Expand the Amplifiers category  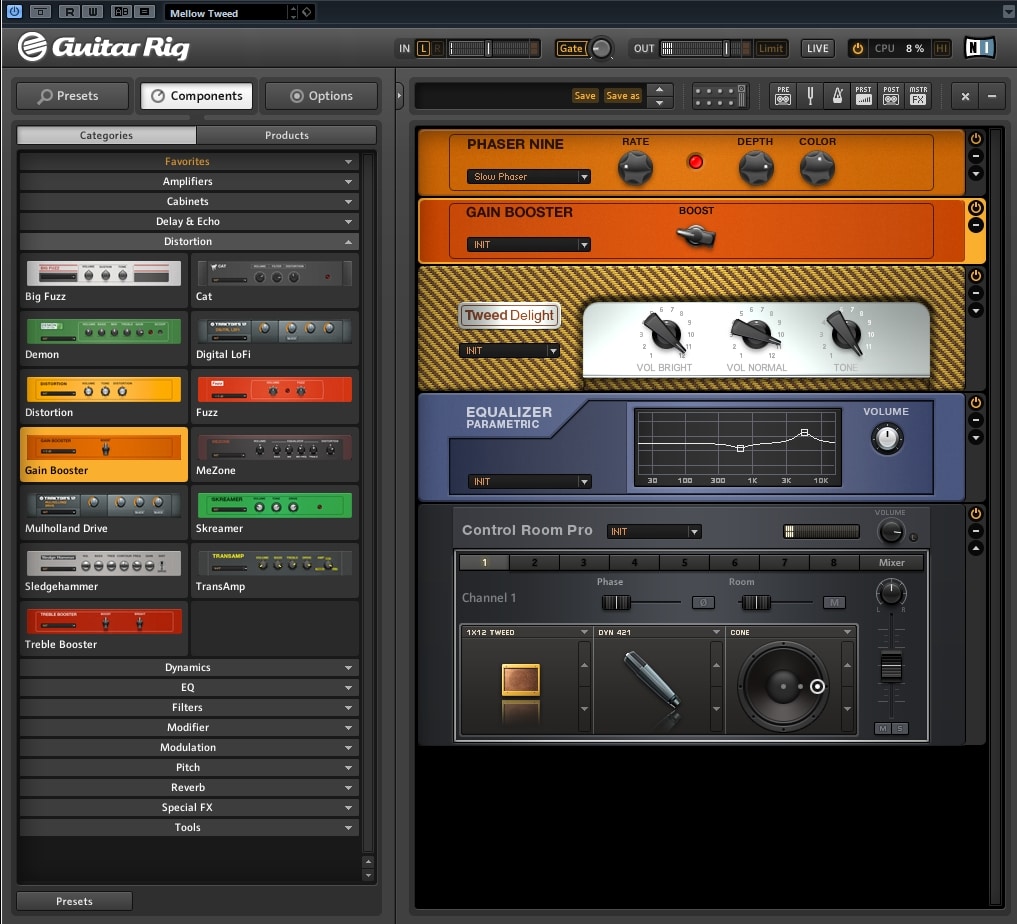(x=189, y=182)
